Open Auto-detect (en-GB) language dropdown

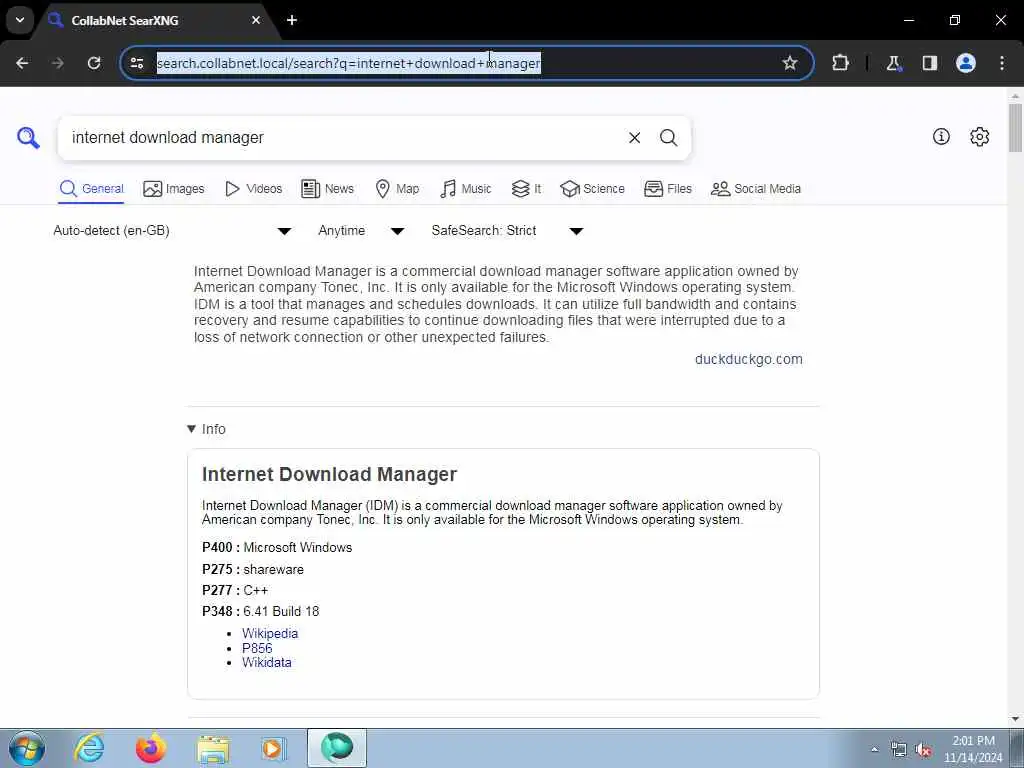tap(172, 231)
